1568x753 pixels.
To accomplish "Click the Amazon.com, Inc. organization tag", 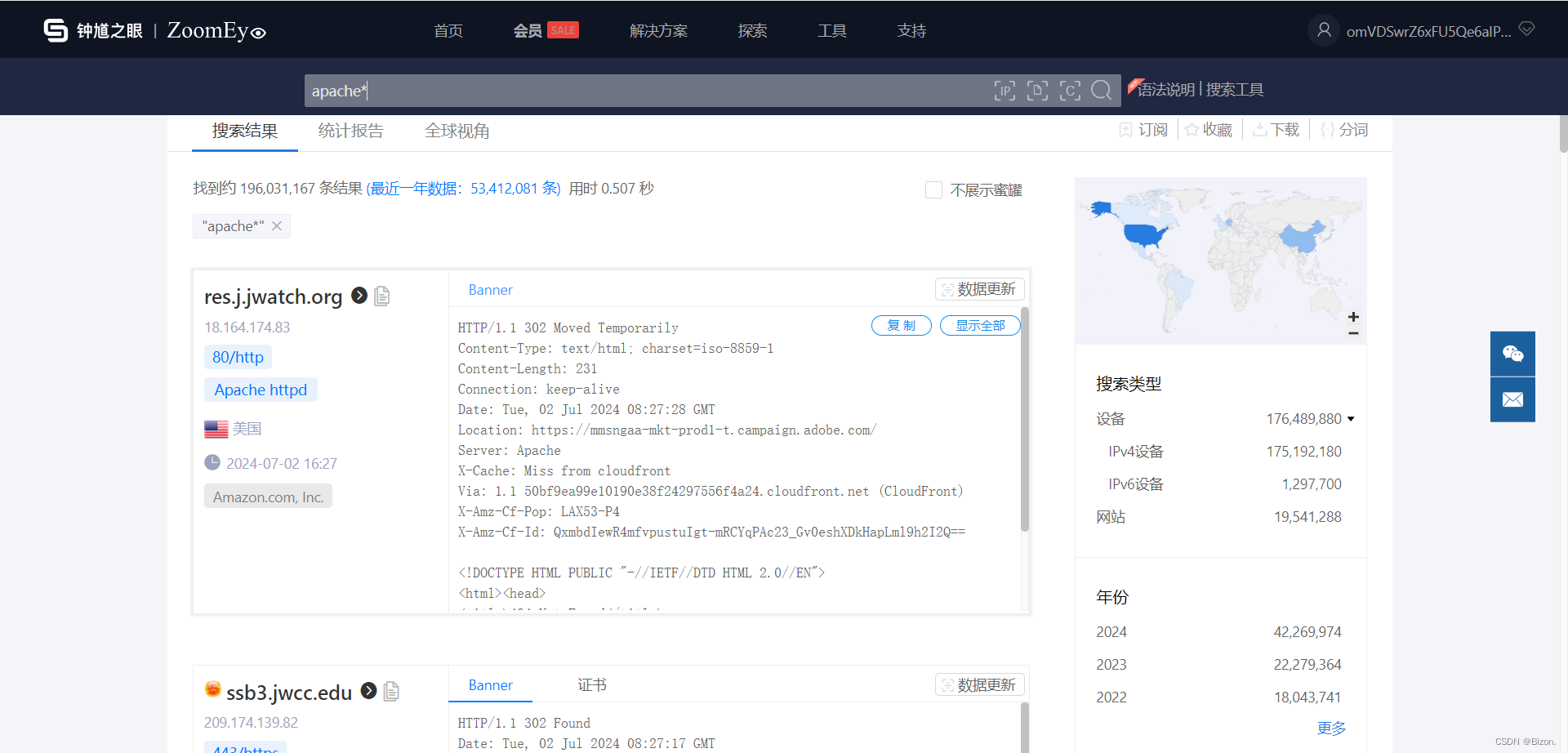I will [x=268, y=497].
